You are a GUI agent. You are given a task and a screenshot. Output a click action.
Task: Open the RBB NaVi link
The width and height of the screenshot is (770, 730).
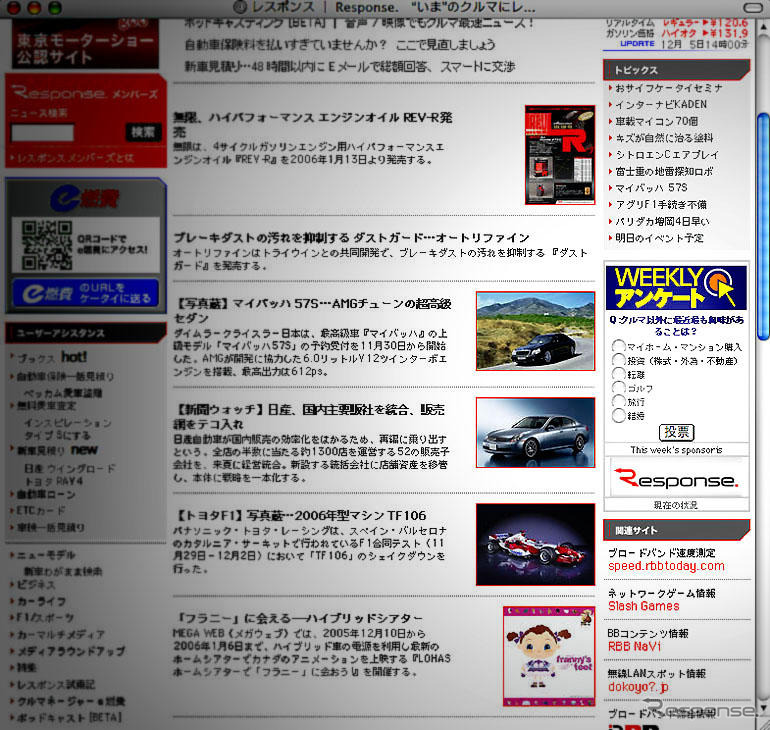pos(634,647)
